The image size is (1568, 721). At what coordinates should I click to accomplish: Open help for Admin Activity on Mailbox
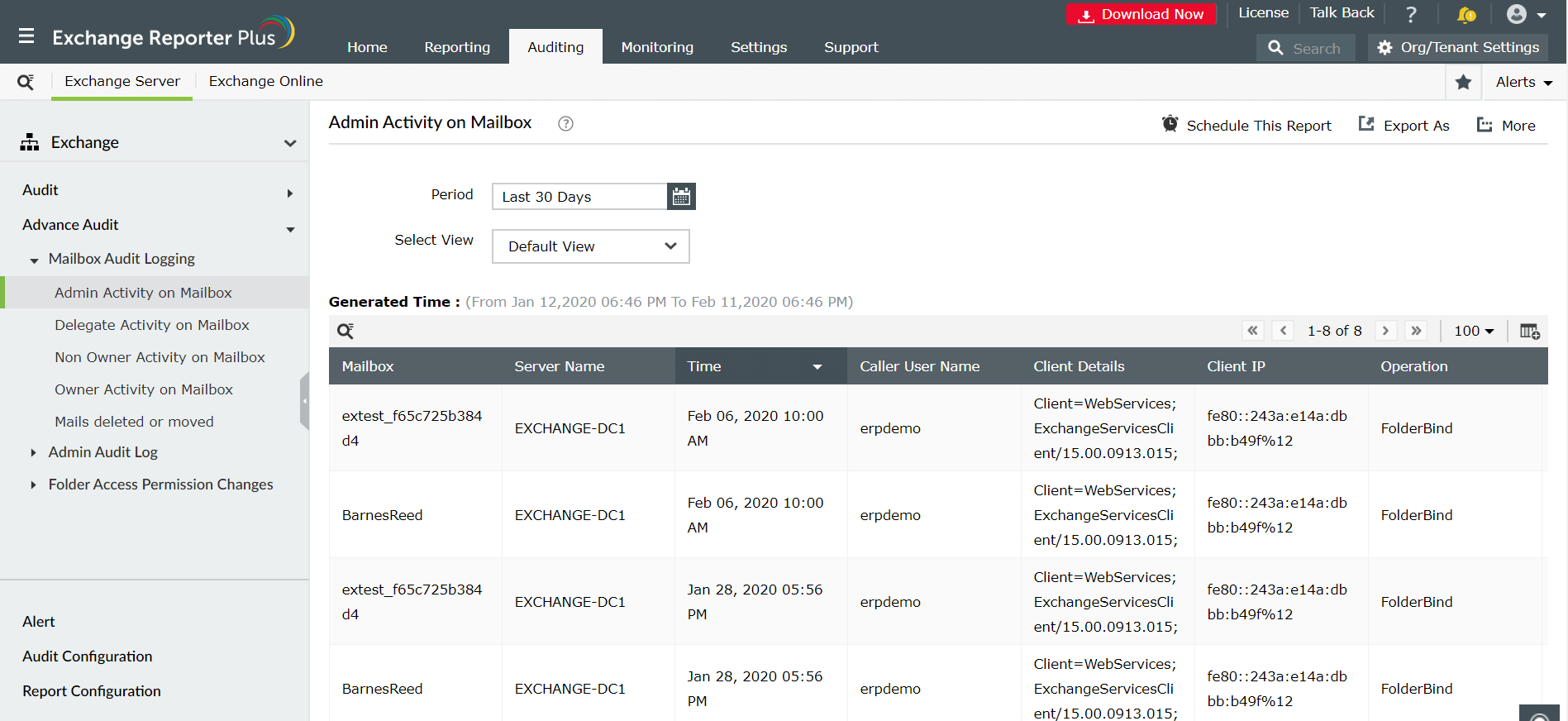tap(565, 123)
